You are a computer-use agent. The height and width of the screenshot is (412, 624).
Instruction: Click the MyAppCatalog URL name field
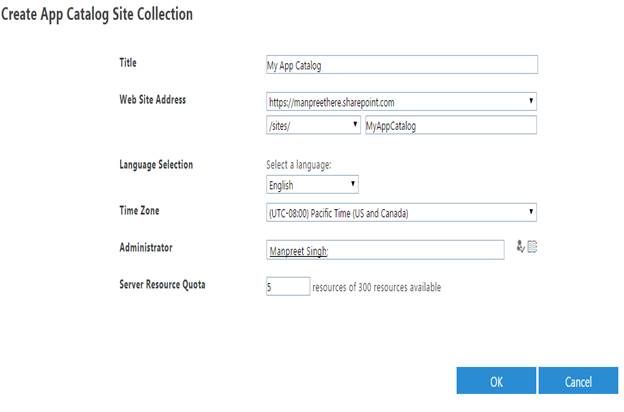point(450,125)
